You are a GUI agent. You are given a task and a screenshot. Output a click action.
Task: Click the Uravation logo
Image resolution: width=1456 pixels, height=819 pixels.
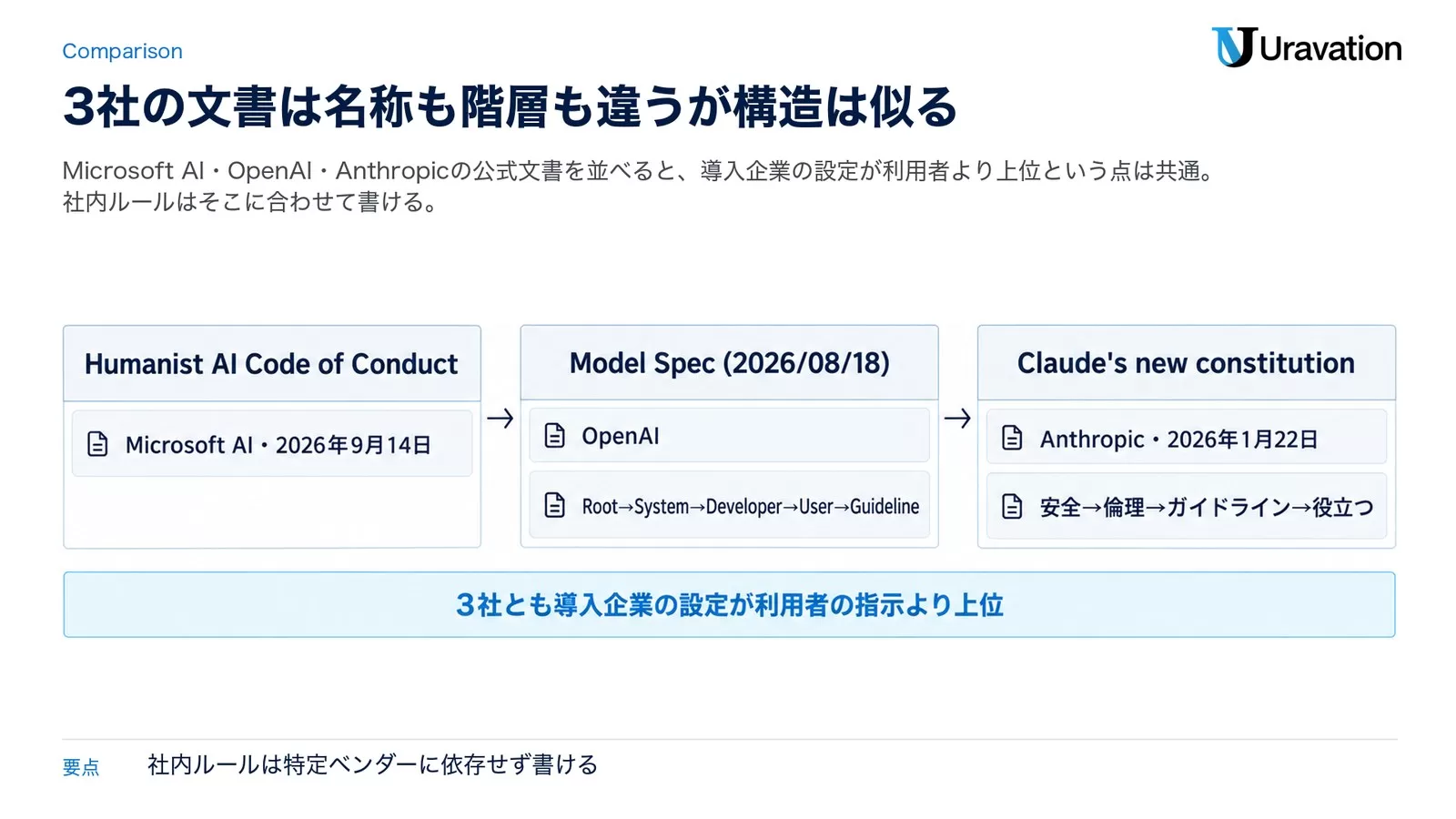tap(1306, 47)
